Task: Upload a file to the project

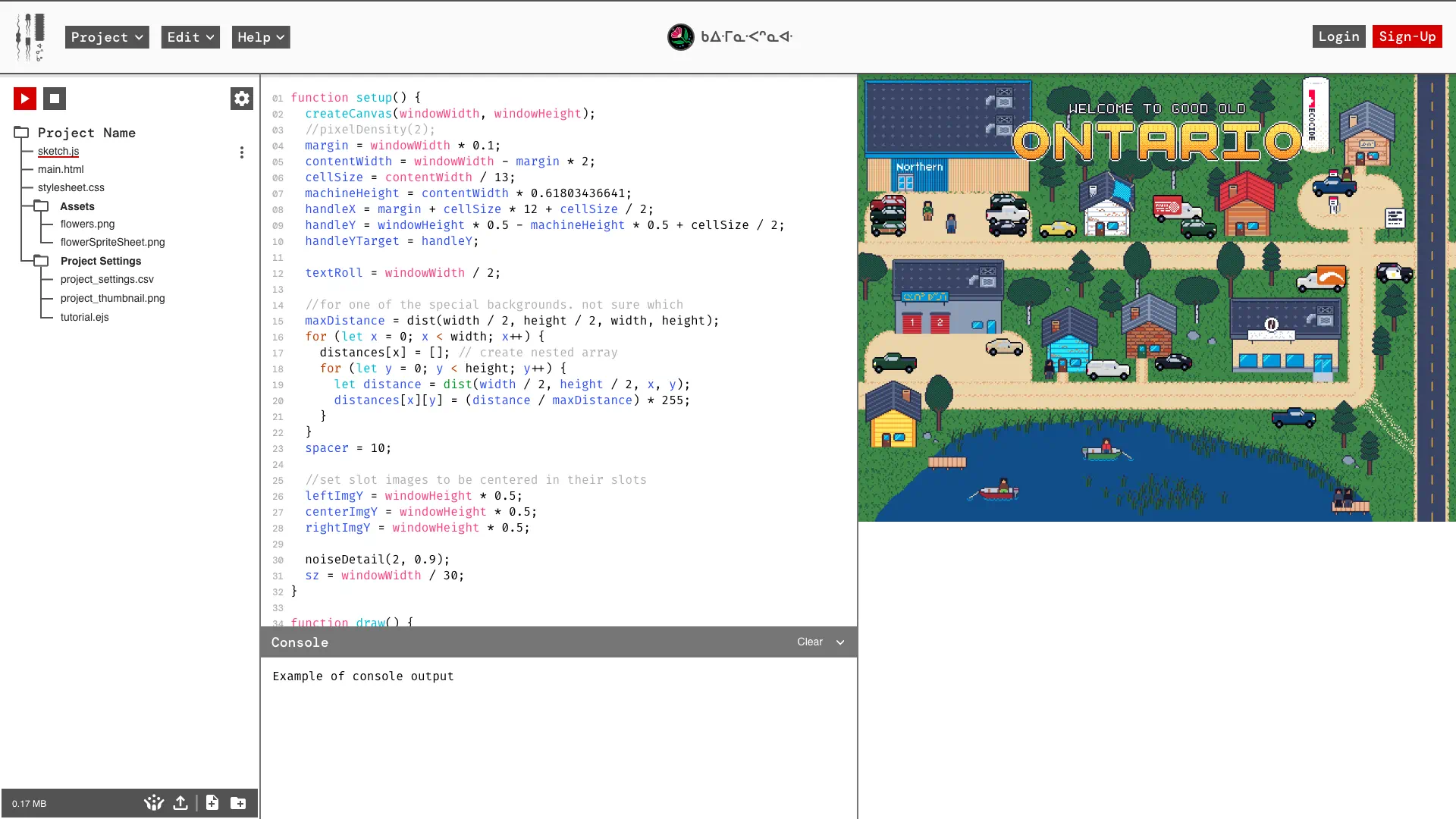Action: 180,802
